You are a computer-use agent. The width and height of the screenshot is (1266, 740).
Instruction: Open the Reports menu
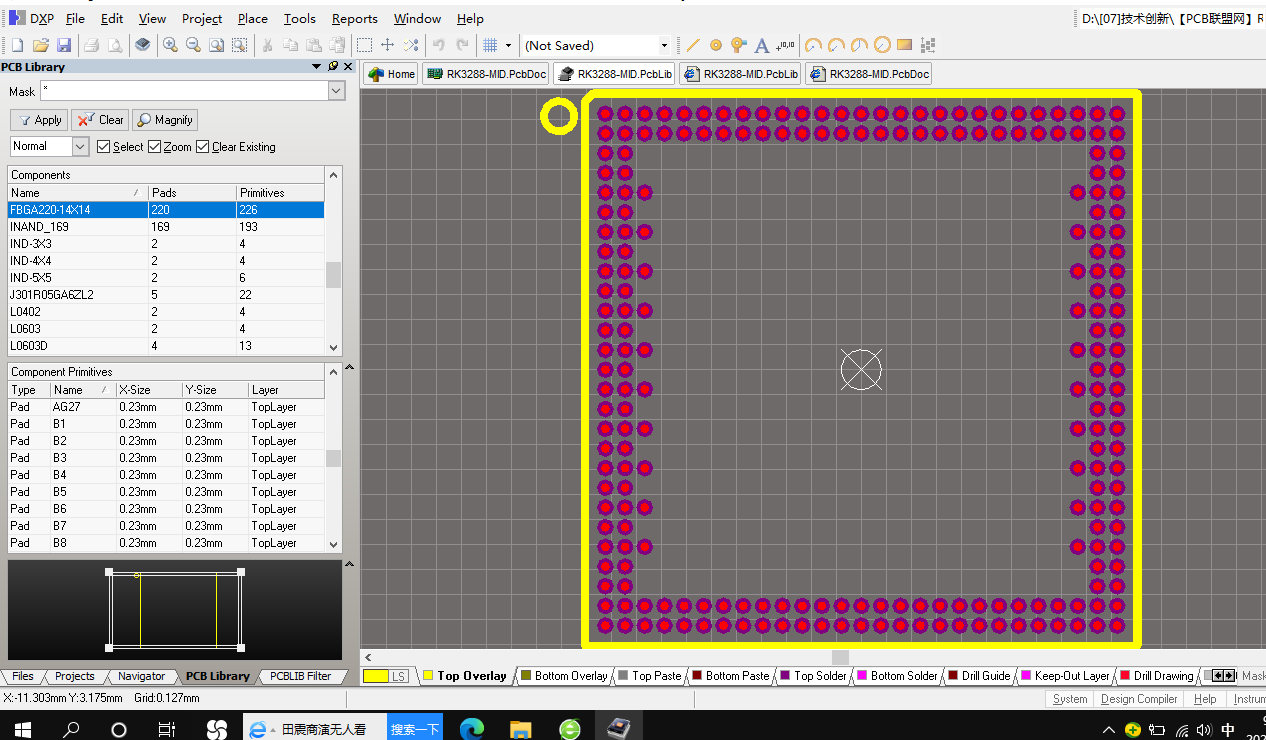355,18
